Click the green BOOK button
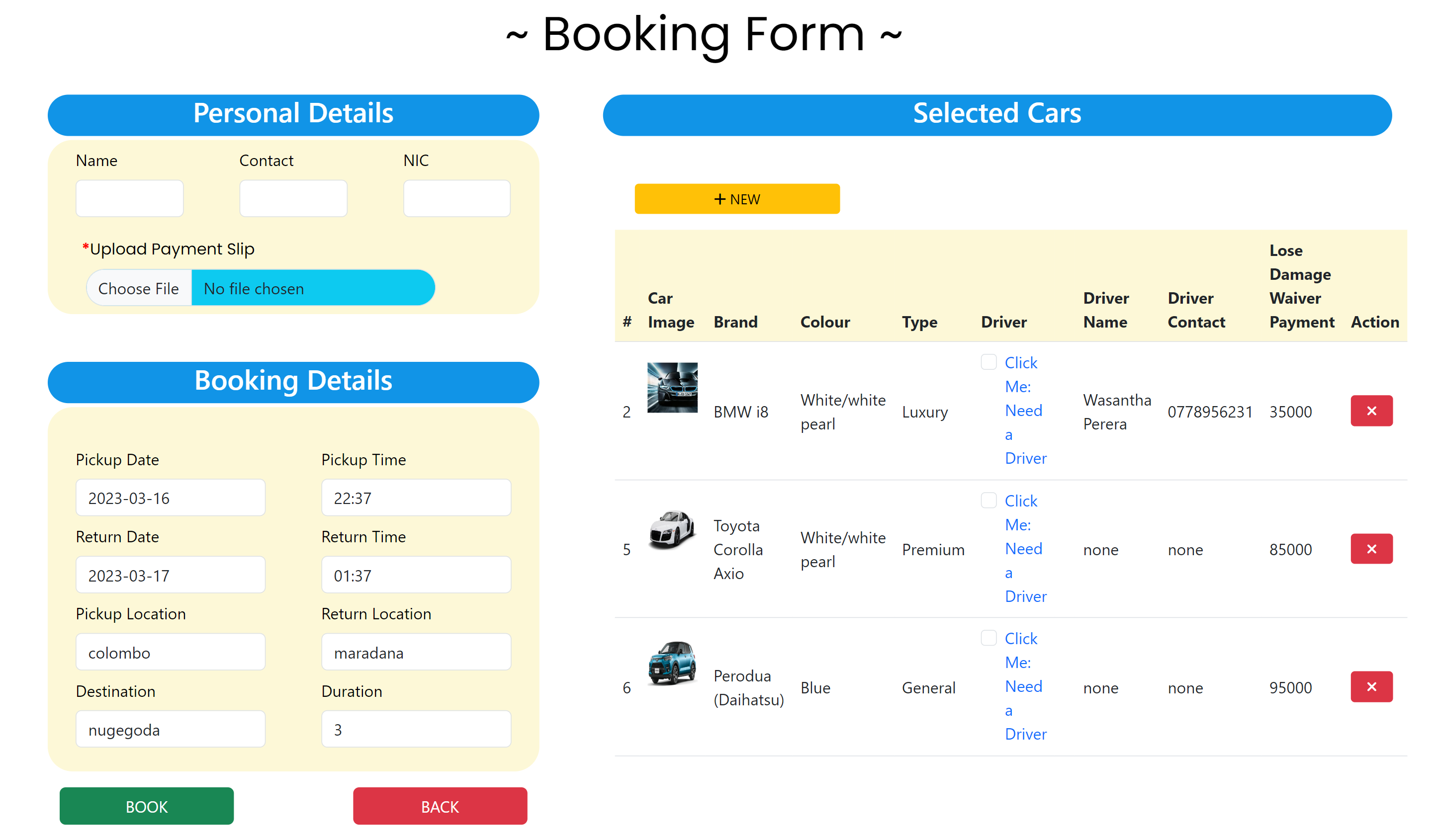The height and width of the screenshot is (840, 1432). [147, 806]
